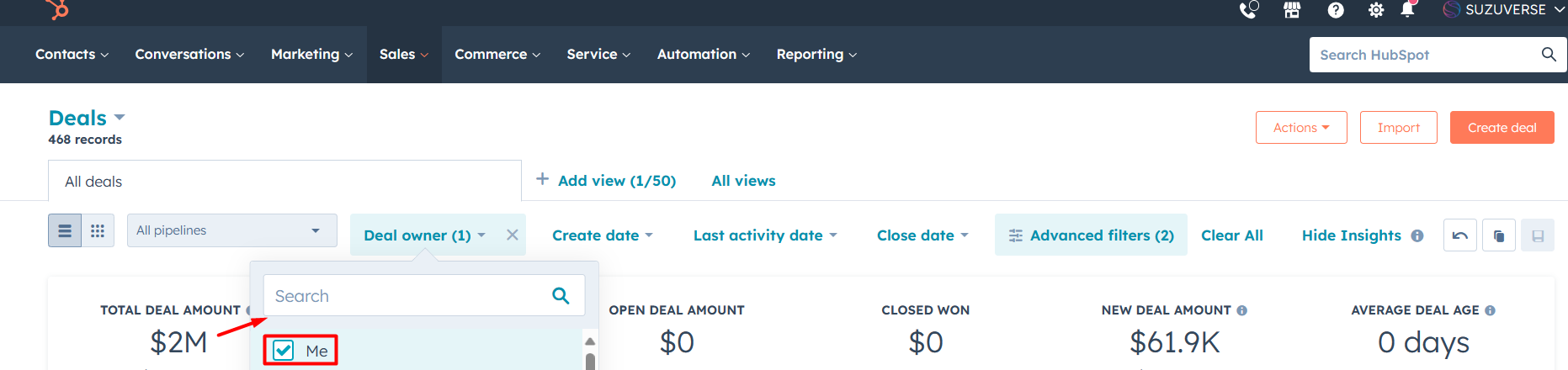Image resolution: width=1568 pixels, height=370 pixels.
Task: Click the clone view icon
Action: click(1499, 235)
